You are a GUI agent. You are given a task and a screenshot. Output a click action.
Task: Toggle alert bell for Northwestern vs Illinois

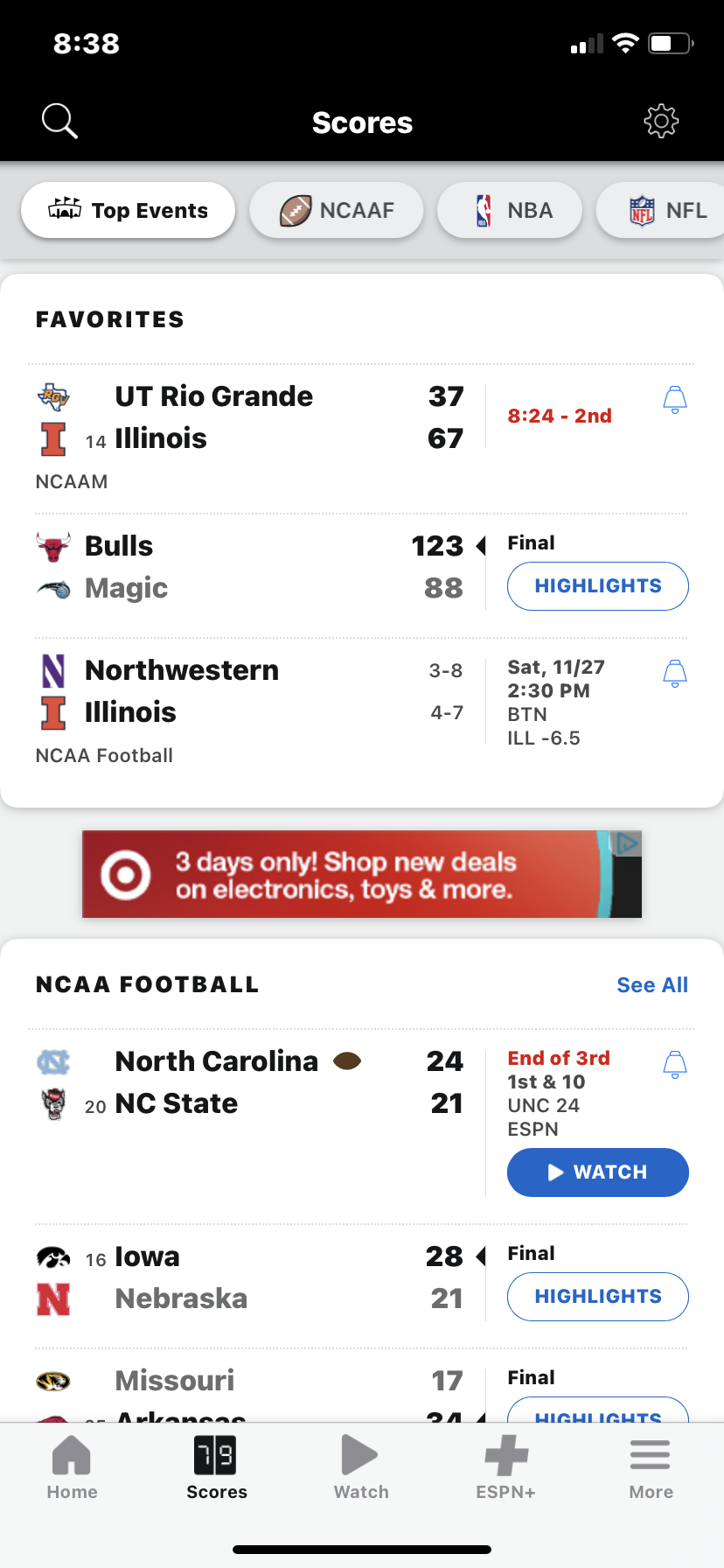coord(675,674)
